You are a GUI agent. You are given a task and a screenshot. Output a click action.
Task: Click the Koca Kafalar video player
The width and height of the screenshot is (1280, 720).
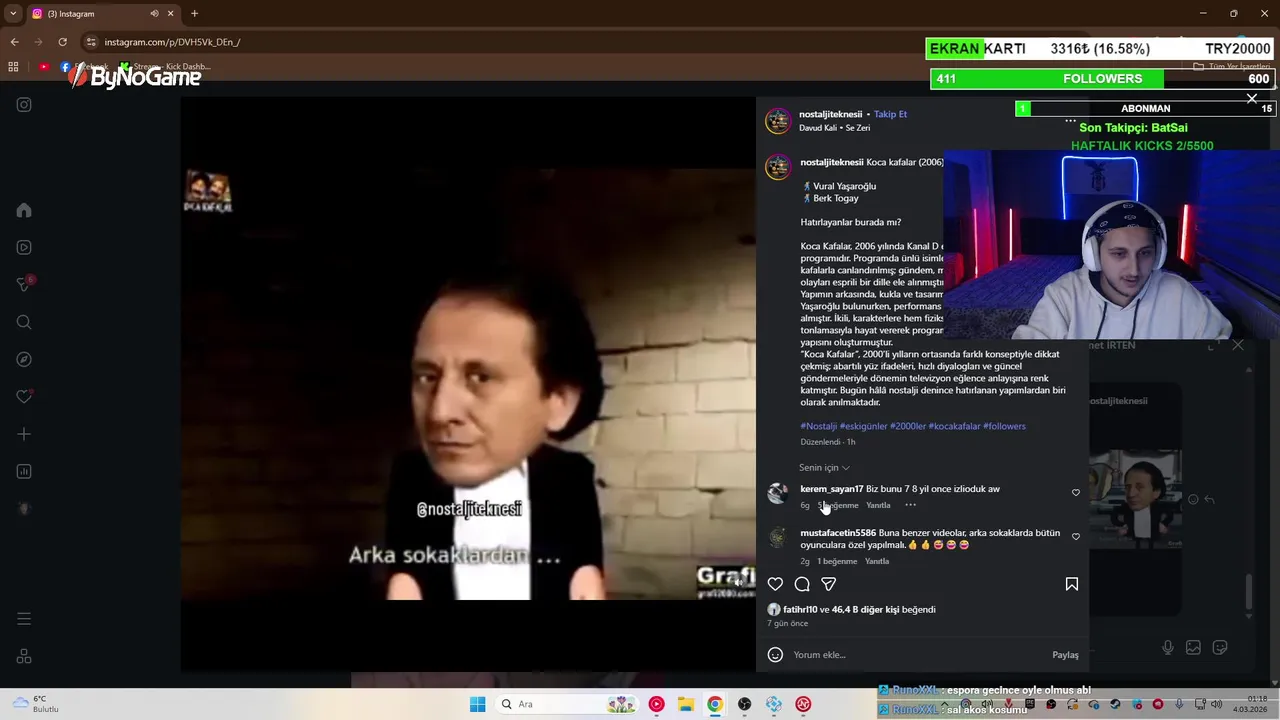[x=468, y=384]
